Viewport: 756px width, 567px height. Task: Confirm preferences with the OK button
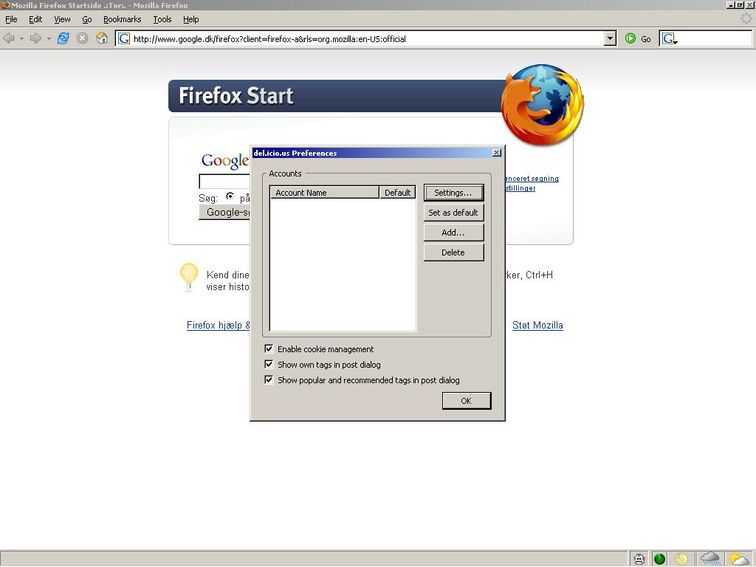[x=466, y=401]
